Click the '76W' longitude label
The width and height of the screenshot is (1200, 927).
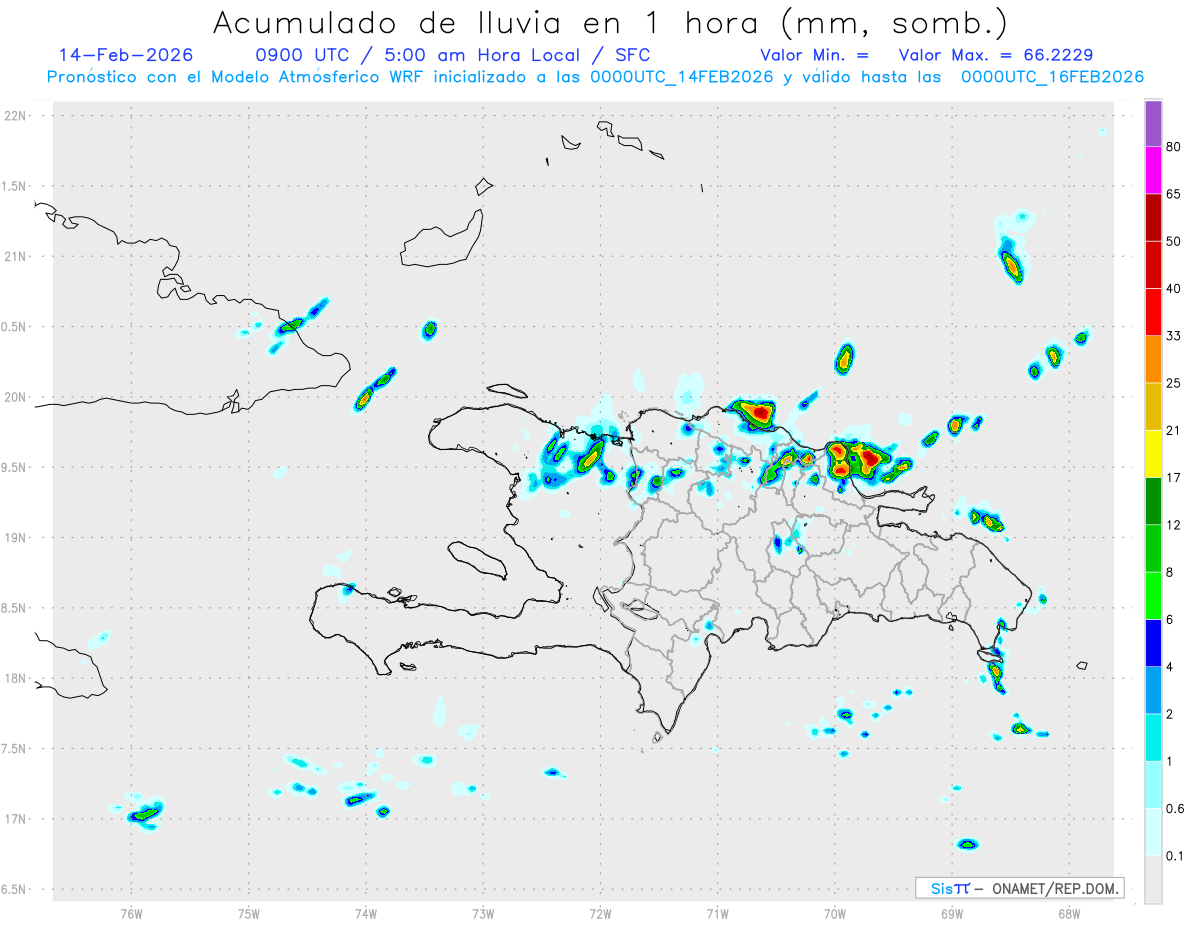132,914
